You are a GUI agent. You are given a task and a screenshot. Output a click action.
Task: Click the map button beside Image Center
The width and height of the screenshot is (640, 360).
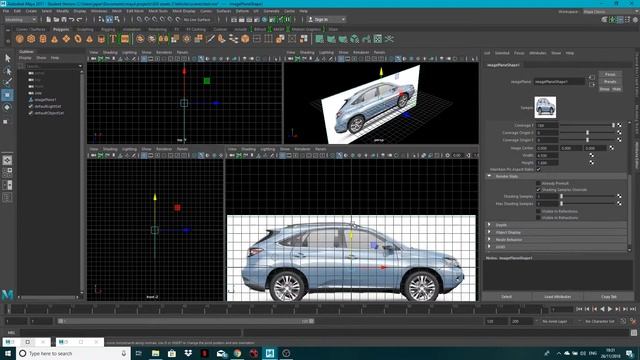click(611, 148)
